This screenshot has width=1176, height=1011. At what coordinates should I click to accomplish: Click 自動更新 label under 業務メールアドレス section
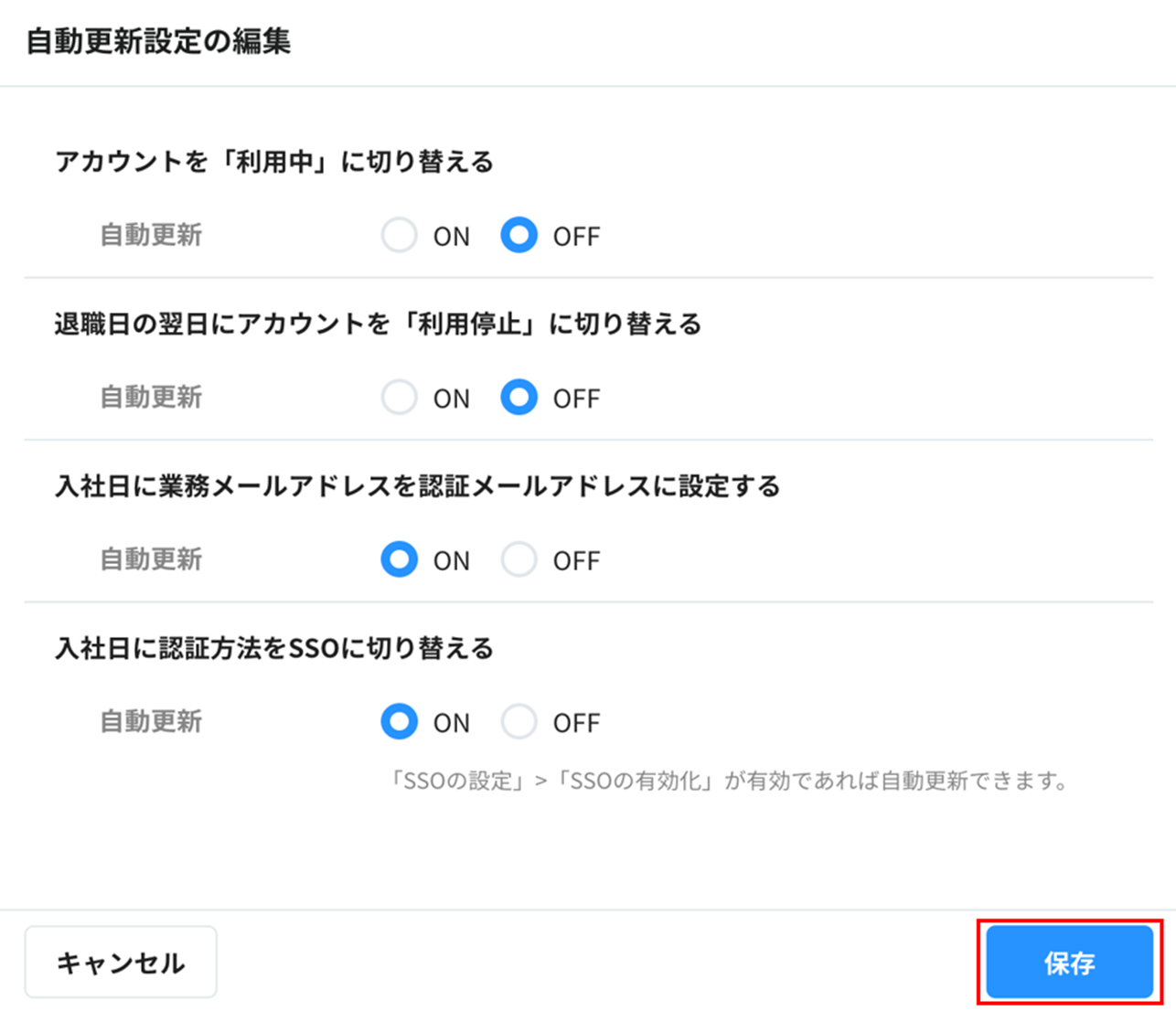pyautogui.click(x=151, y=559)
